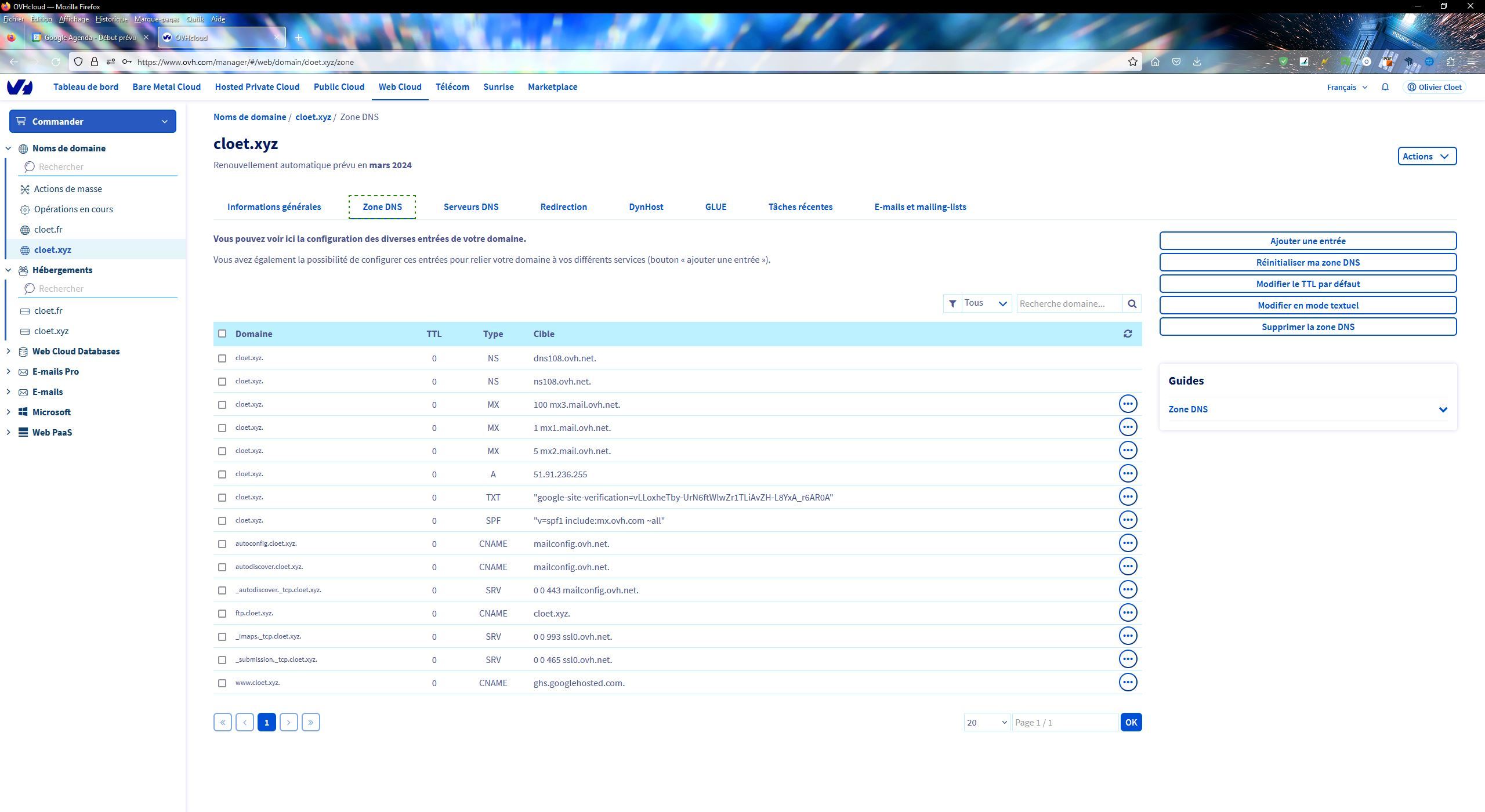Click the Recherche domaine input field
1485x812 pixels.
[1069, 303]
